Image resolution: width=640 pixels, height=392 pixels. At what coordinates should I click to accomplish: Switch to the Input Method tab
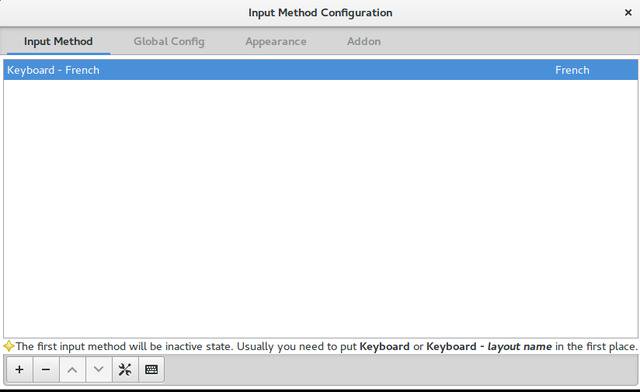click(58, 41)
